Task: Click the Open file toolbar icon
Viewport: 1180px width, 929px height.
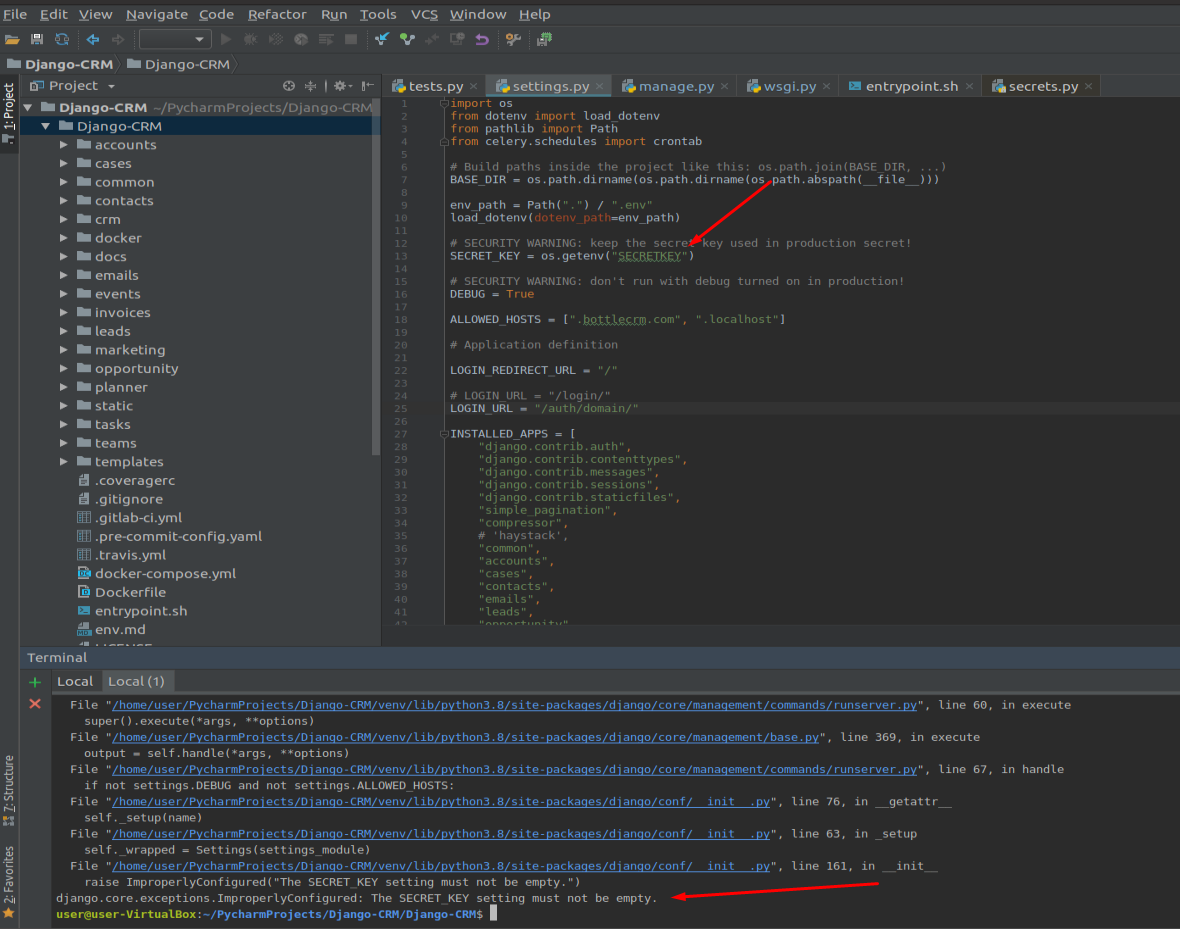Action: (x=12, y=39)
